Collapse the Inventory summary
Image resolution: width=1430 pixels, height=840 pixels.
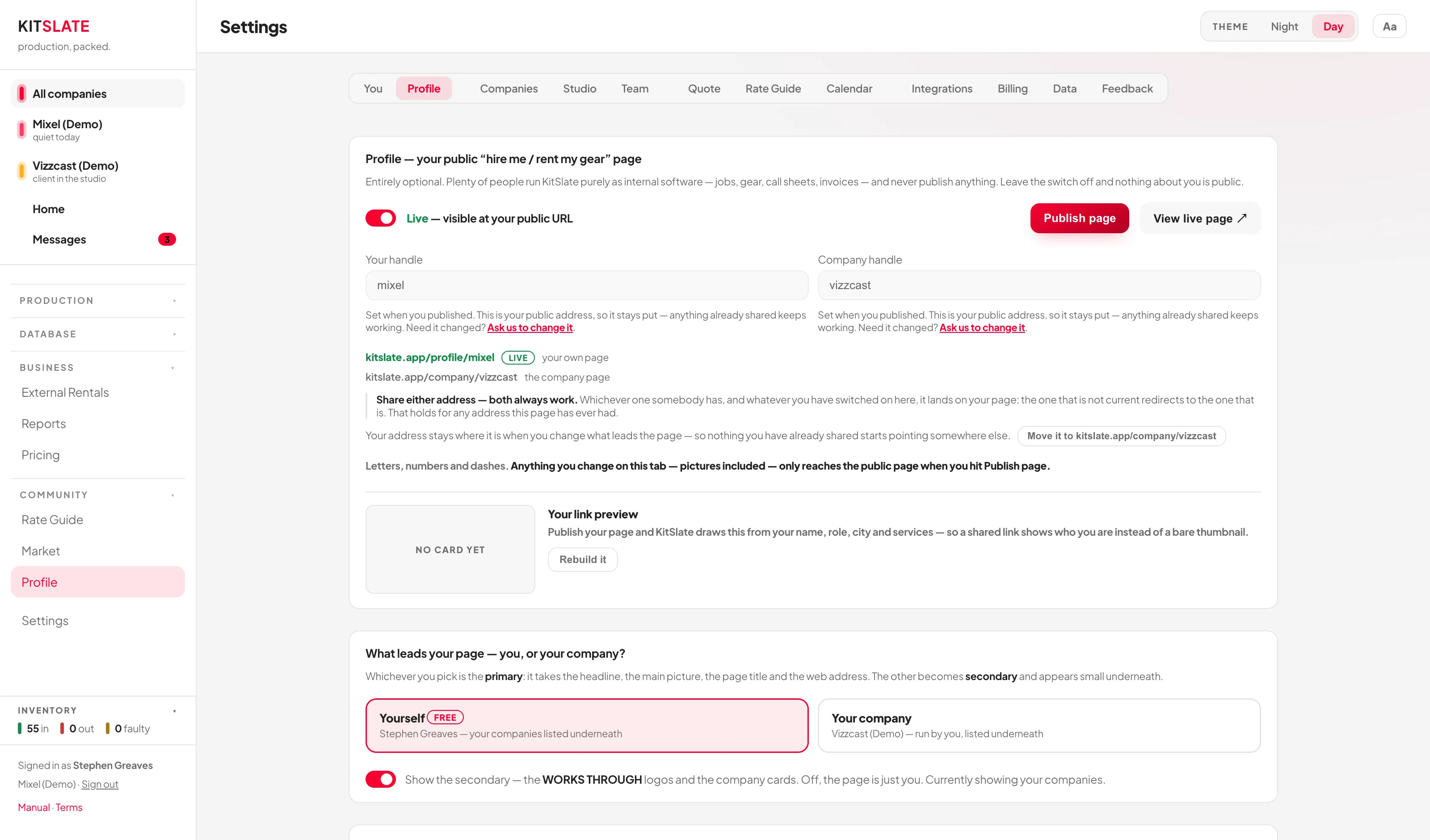pos(97,710)
